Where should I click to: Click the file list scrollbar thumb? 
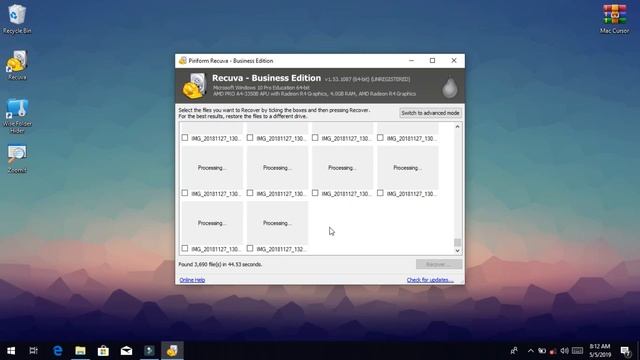[x=457, y=242]
